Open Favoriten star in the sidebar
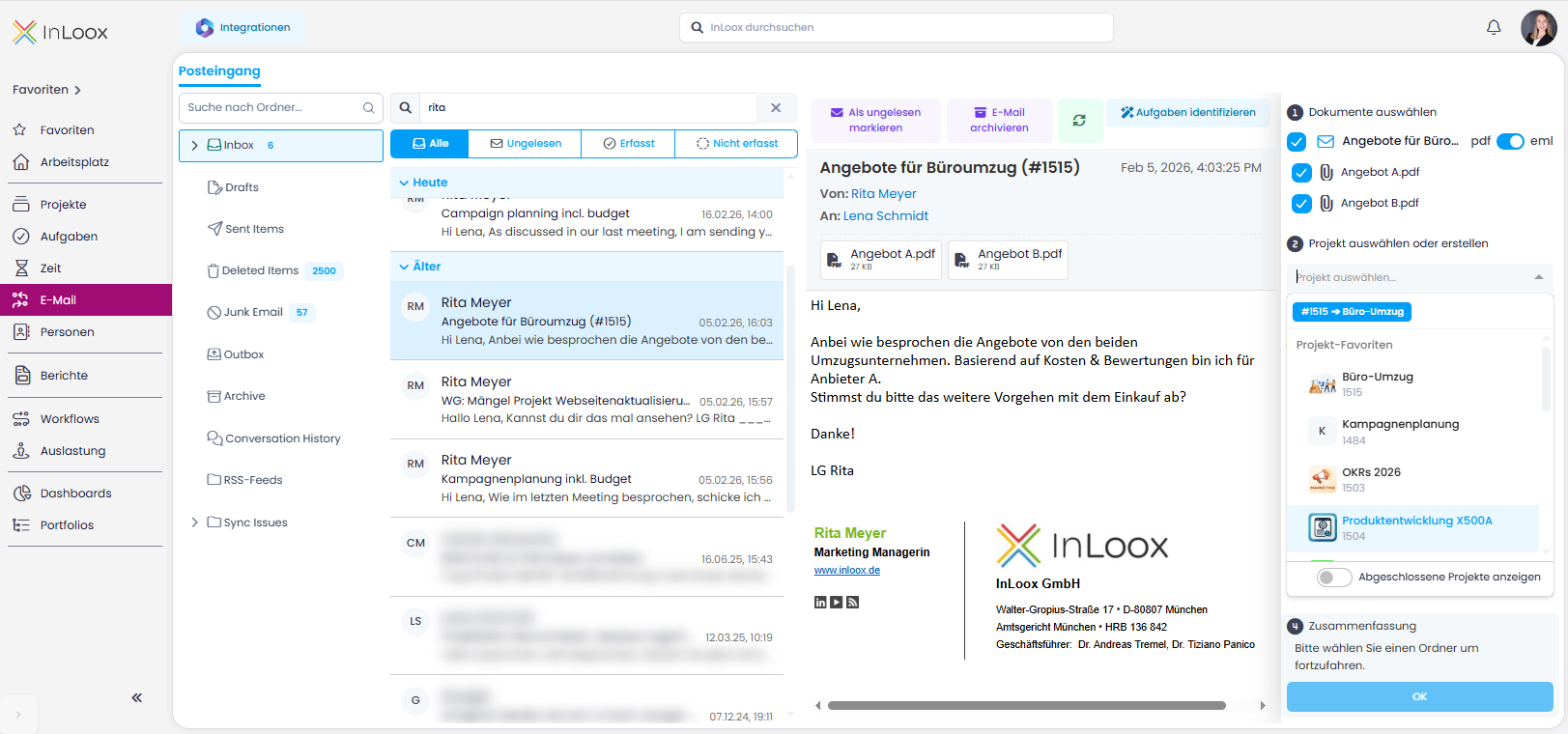Screen dimensions: 1568x734 20,129
